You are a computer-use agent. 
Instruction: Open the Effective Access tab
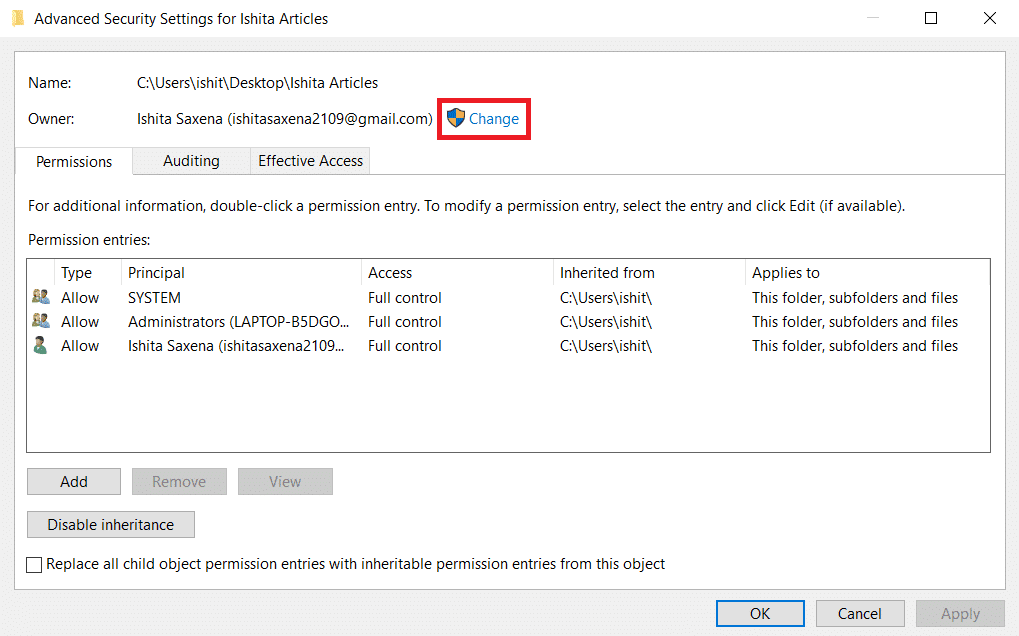[x=311, y=160]
